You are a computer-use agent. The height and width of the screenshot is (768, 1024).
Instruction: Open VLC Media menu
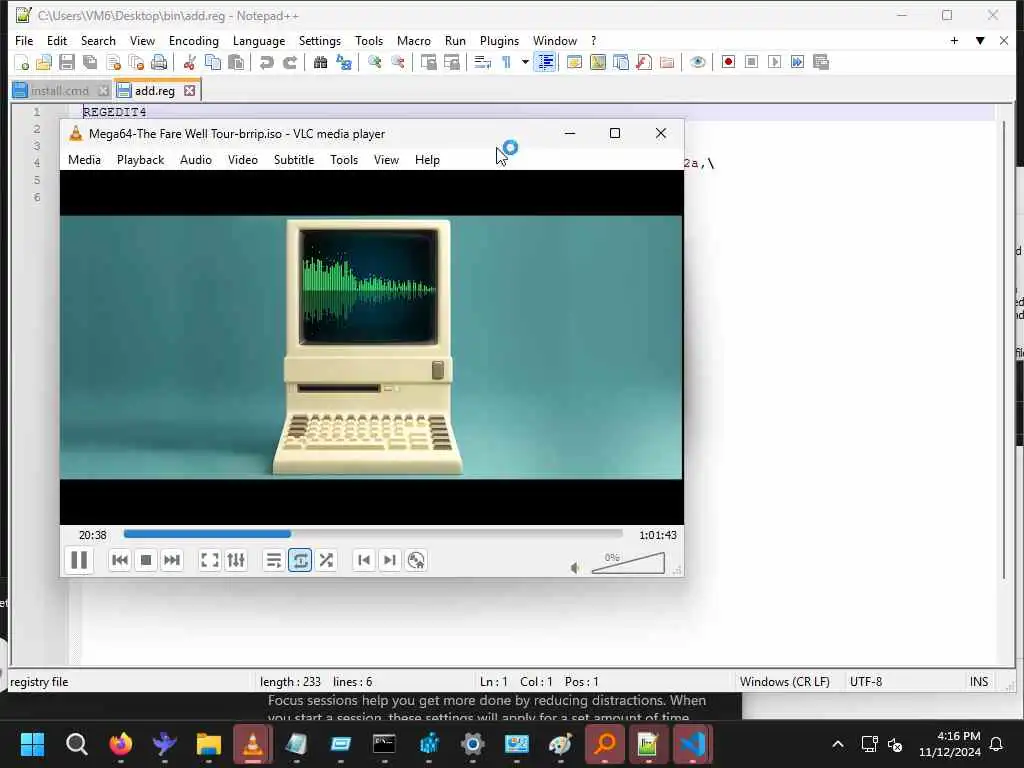[x=84, y=160]
